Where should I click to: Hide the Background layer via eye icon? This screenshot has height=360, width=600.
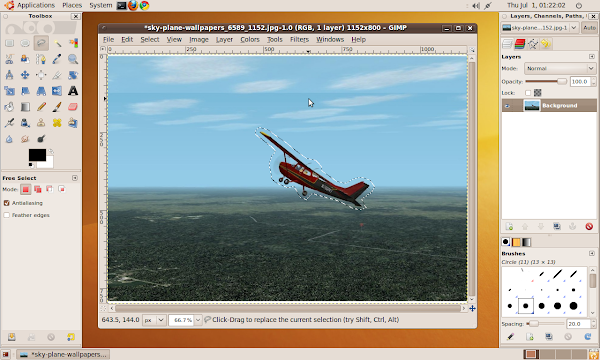click(507, 106)
